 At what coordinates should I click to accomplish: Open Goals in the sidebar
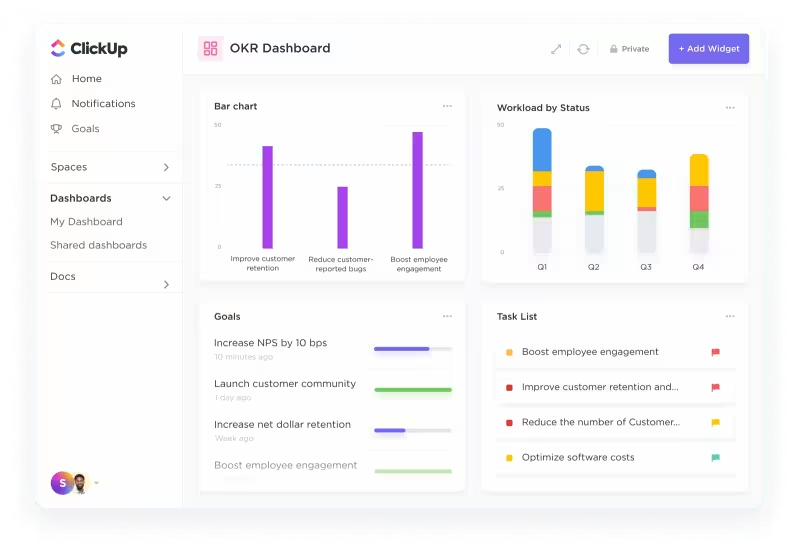85,129
